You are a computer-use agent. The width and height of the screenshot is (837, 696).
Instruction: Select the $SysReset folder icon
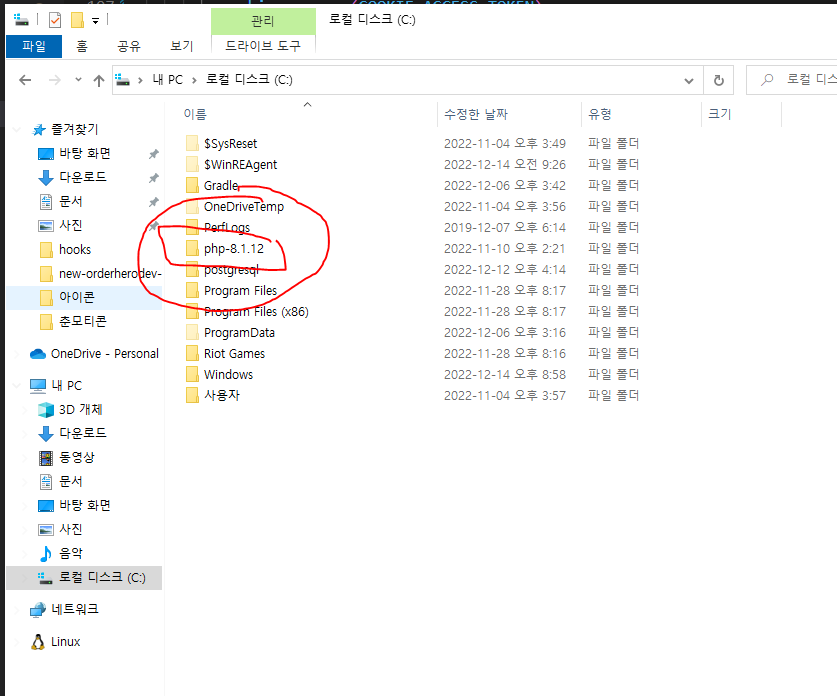[192, 143]
